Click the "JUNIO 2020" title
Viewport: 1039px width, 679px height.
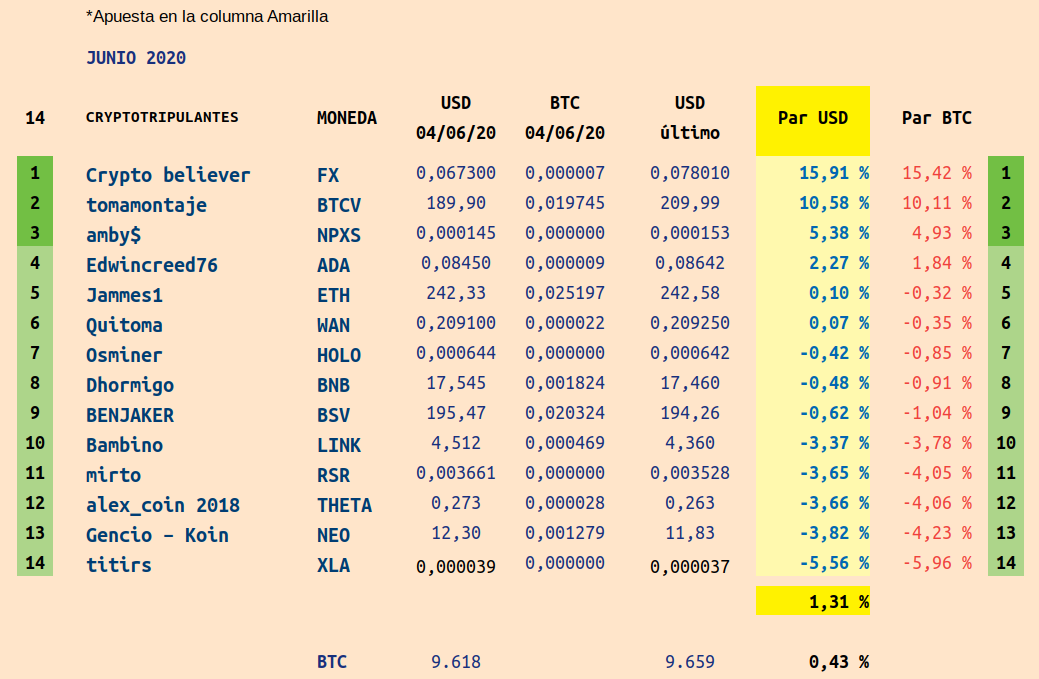136,58
